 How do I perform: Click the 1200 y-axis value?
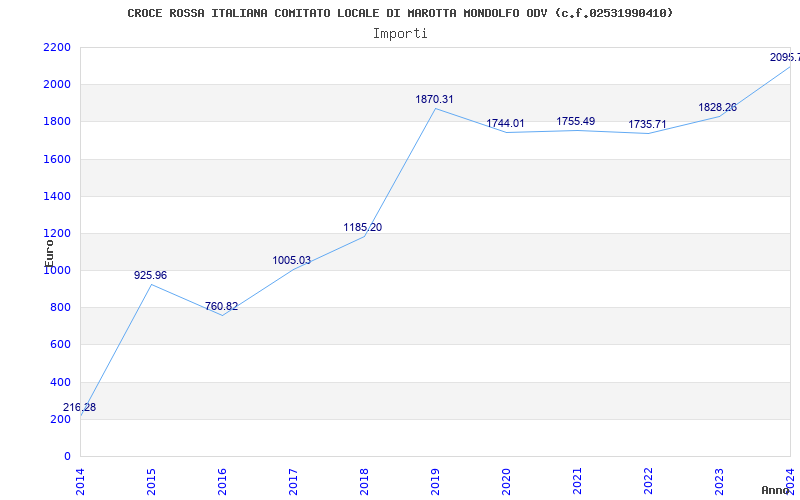coord(57,234)
